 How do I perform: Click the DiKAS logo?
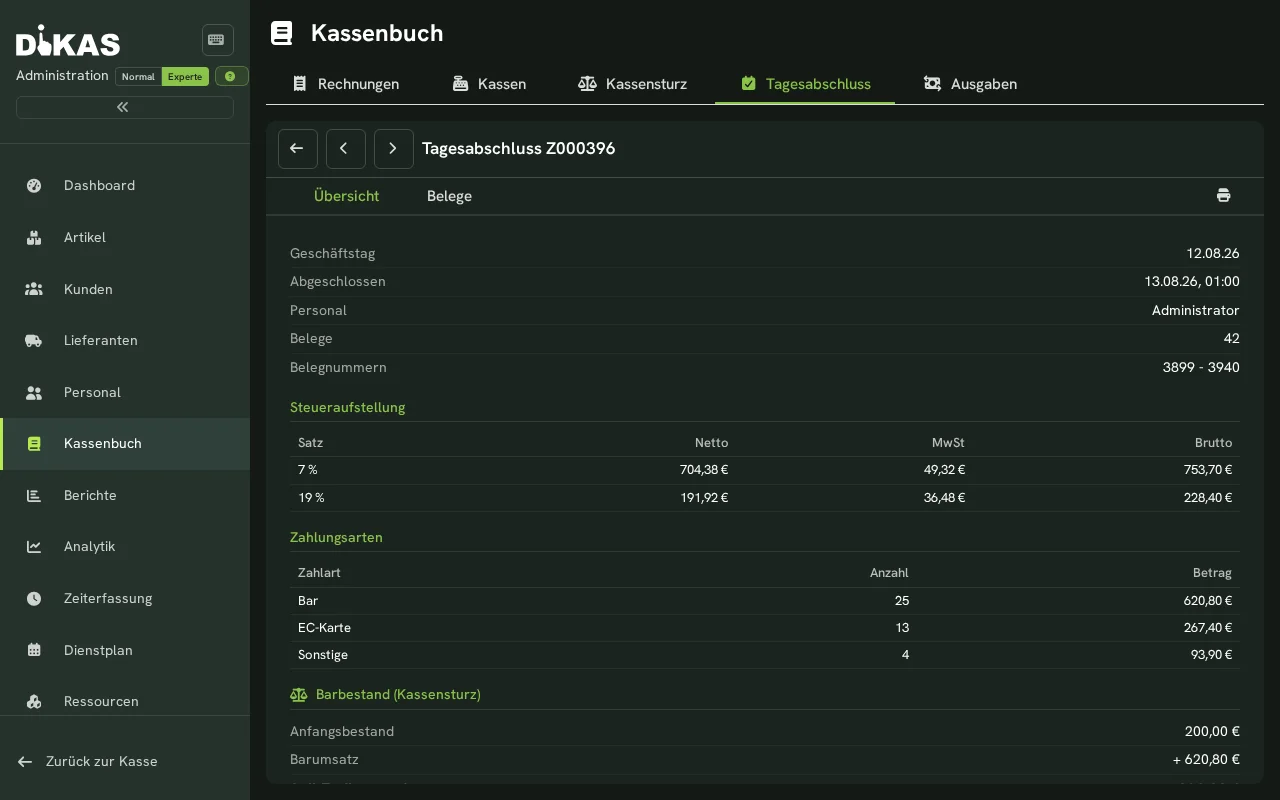(x=68, y=41)
